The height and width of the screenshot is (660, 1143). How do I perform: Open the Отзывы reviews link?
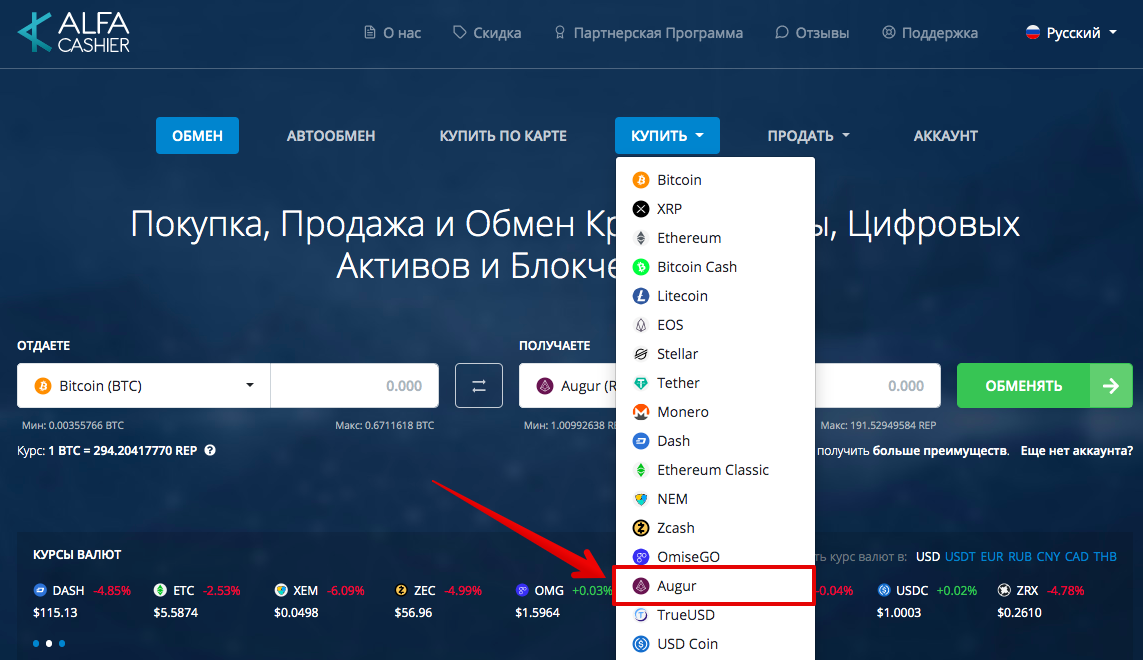point(812,33)
